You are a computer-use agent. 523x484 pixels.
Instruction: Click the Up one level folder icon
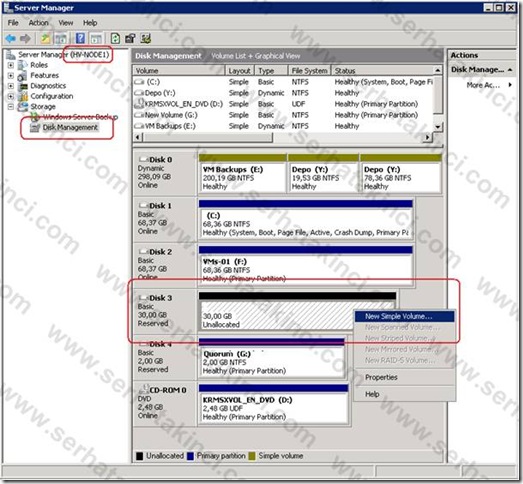tap(45, 39)
